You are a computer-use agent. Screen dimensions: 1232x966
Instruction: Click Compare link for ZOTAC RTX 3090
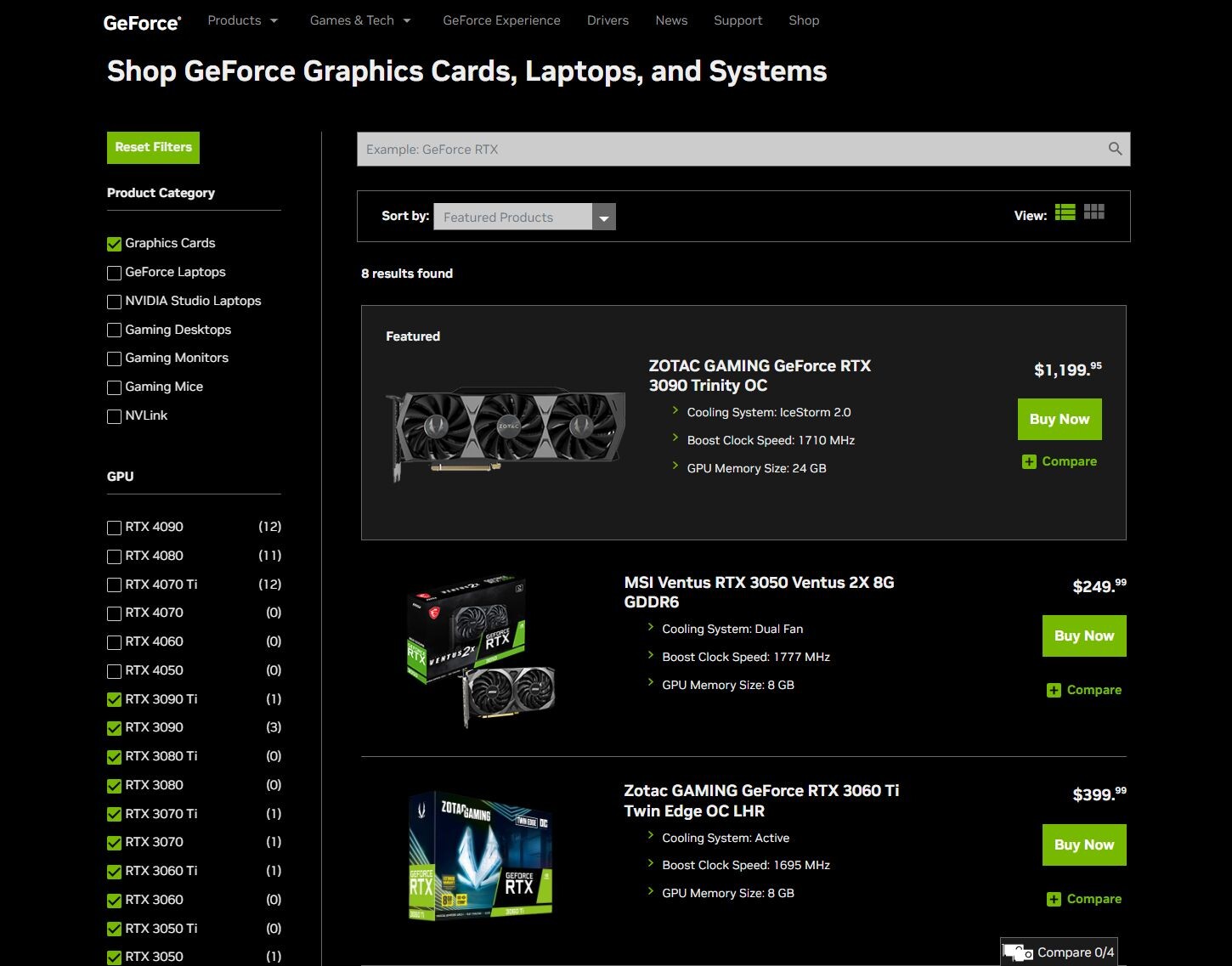coord(1069,462)
